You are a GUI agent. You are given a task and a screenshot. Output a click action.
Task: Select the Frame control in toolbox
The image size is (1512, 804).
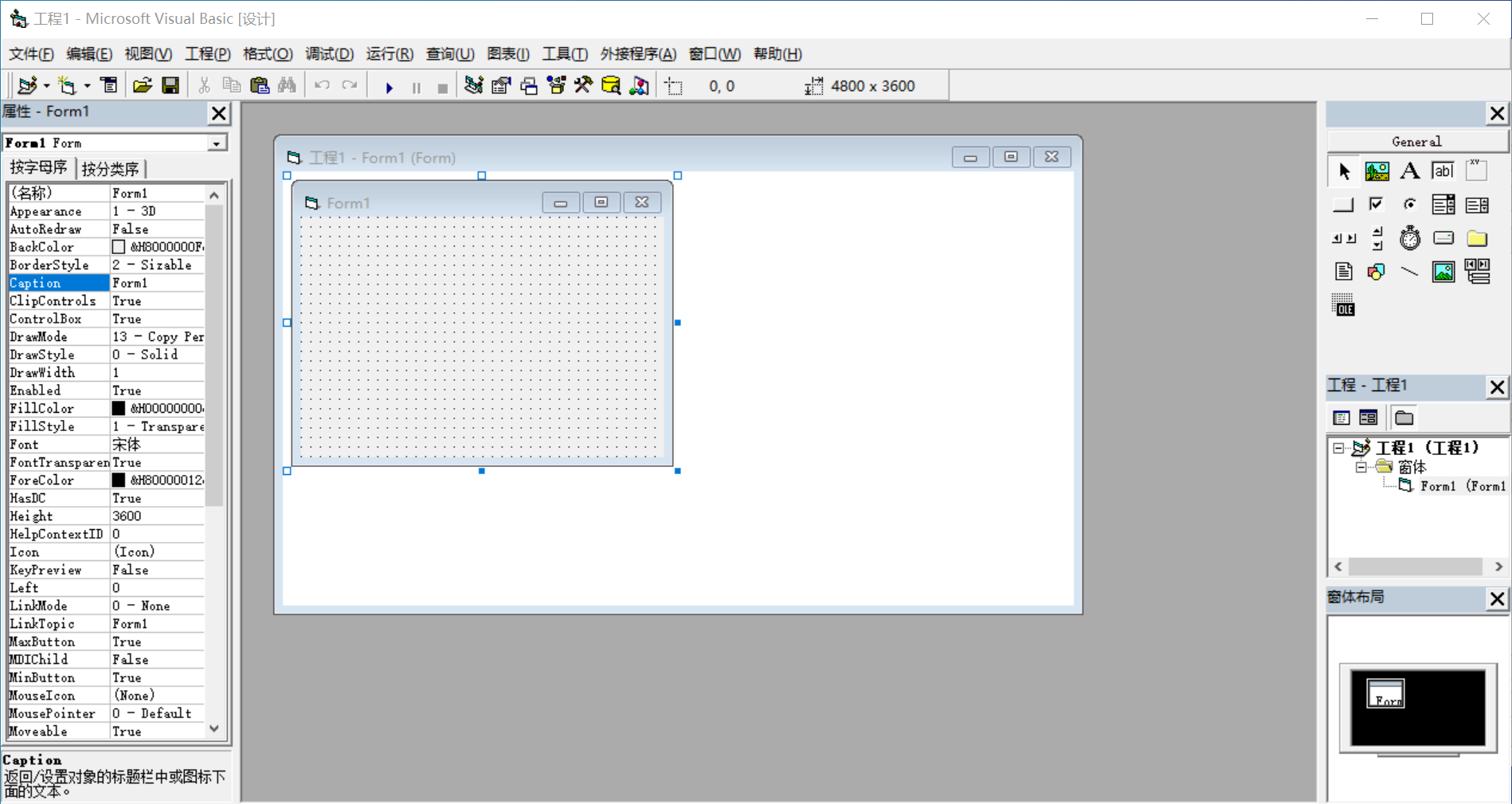click(1477, 171)
